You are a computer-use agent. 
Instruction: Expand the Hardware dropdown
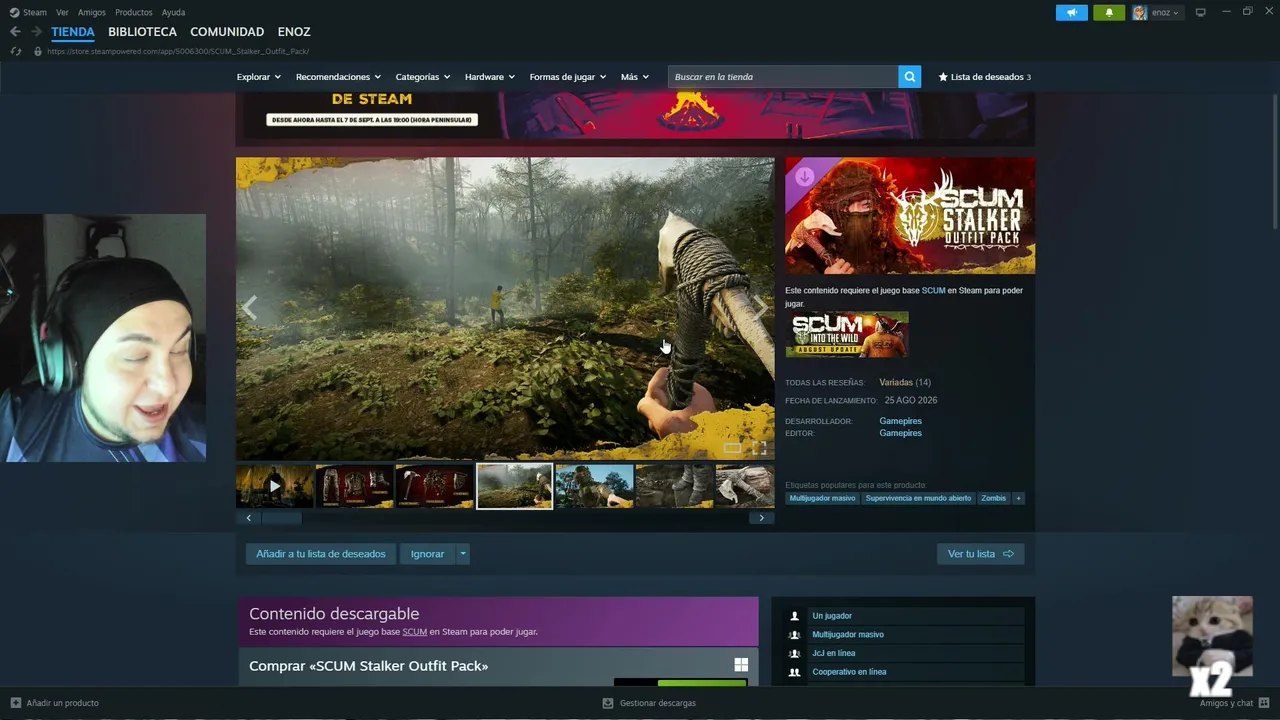click(490, 77)
